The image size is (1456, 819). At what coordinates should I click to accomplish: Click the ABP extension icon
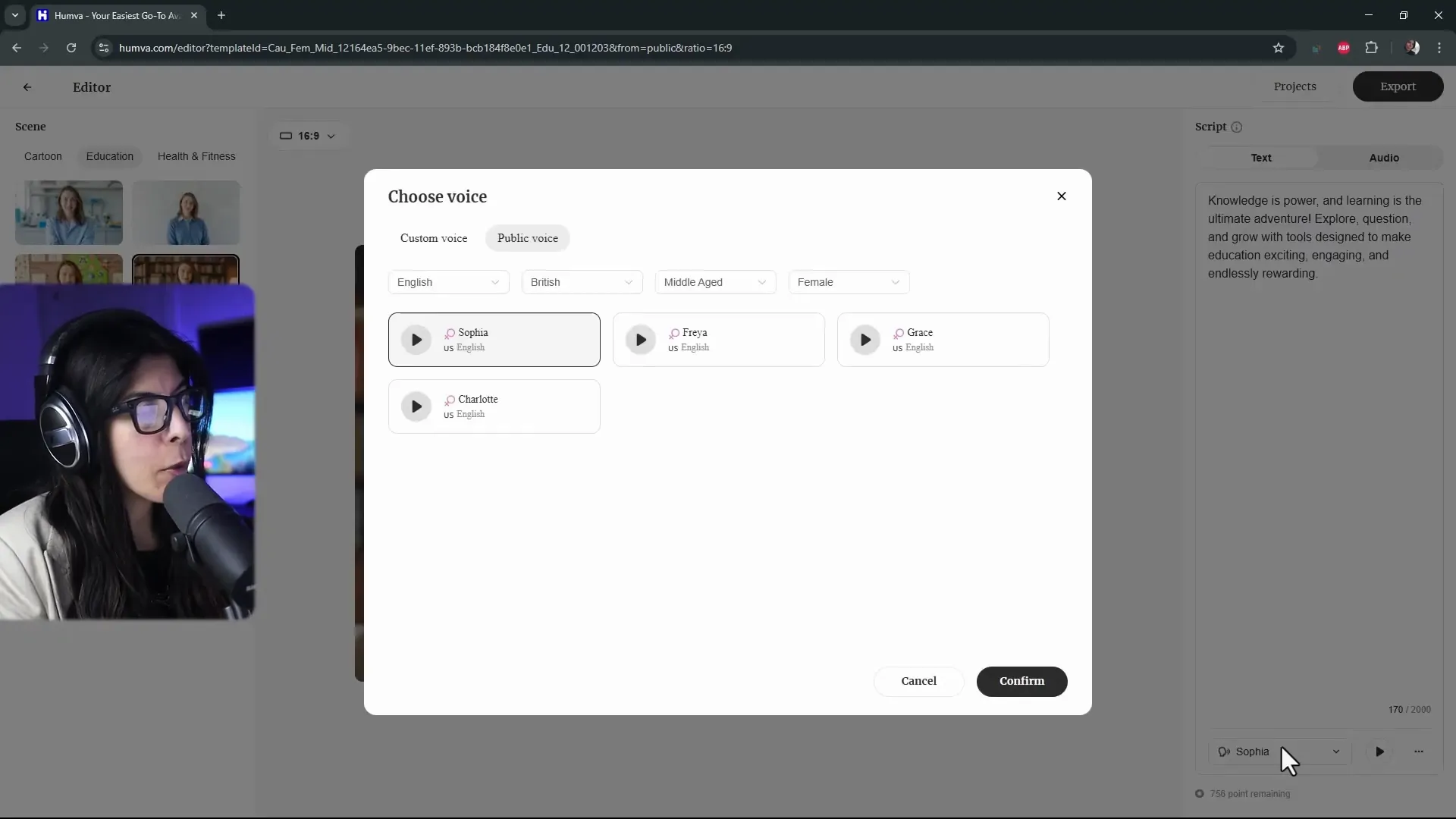tap(1344, 48)
